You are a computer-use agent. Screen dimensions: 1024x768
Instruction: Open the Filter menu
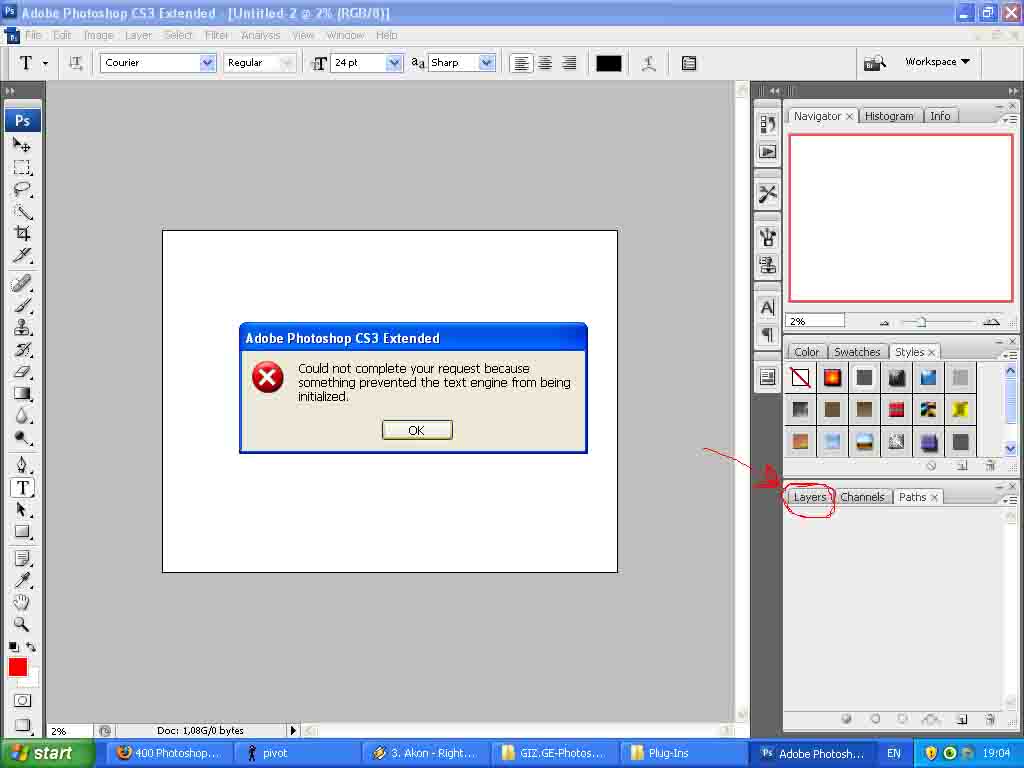(216, 35)
